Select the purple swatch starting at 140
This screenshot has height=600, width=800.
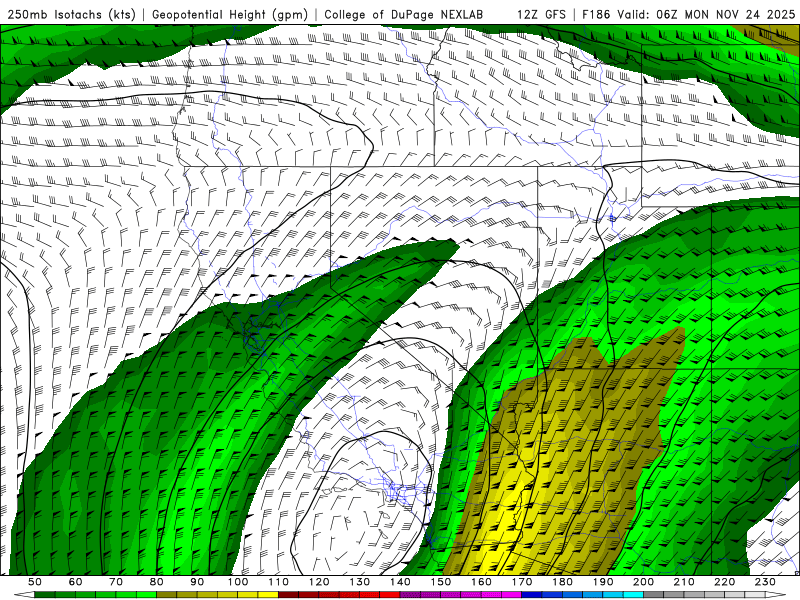point(410,595)
